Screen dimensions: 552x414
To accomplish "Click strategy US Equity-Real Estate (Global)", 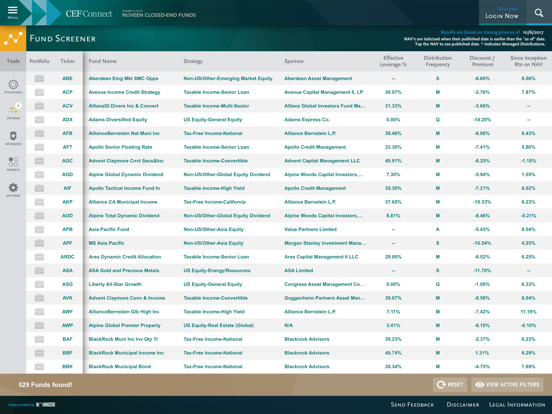I will (219, 325).
